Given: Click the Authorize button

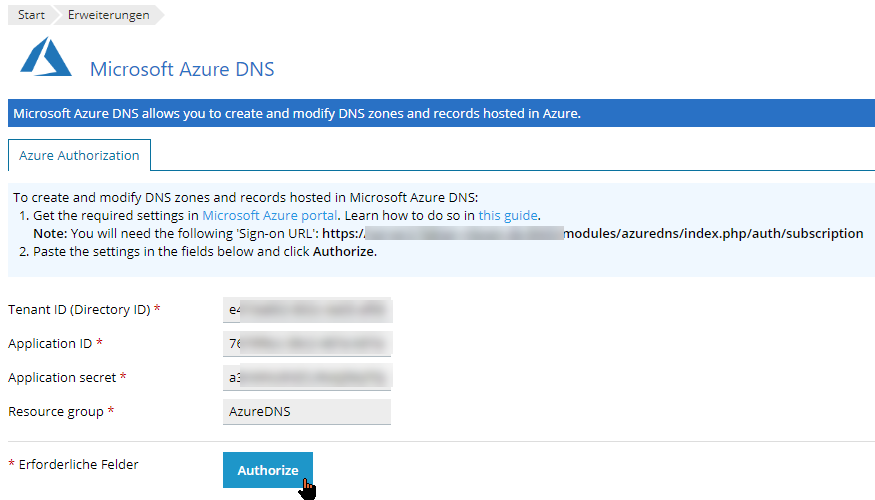Looking at the screenshot, I should tap(268, 470).
